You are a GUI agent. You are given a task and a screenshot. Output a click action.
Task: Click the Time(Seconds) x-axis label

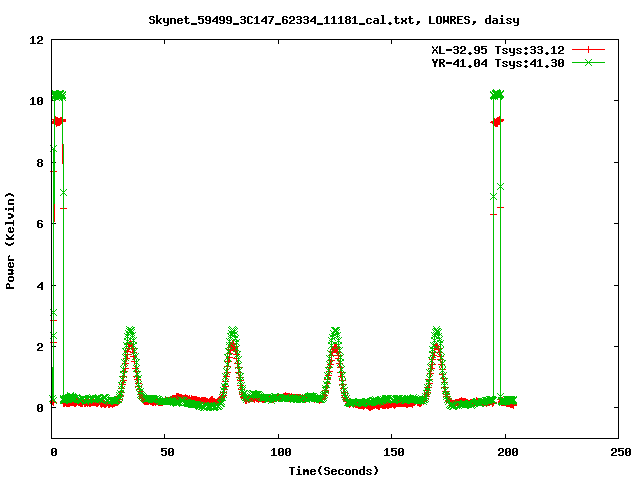334,471
